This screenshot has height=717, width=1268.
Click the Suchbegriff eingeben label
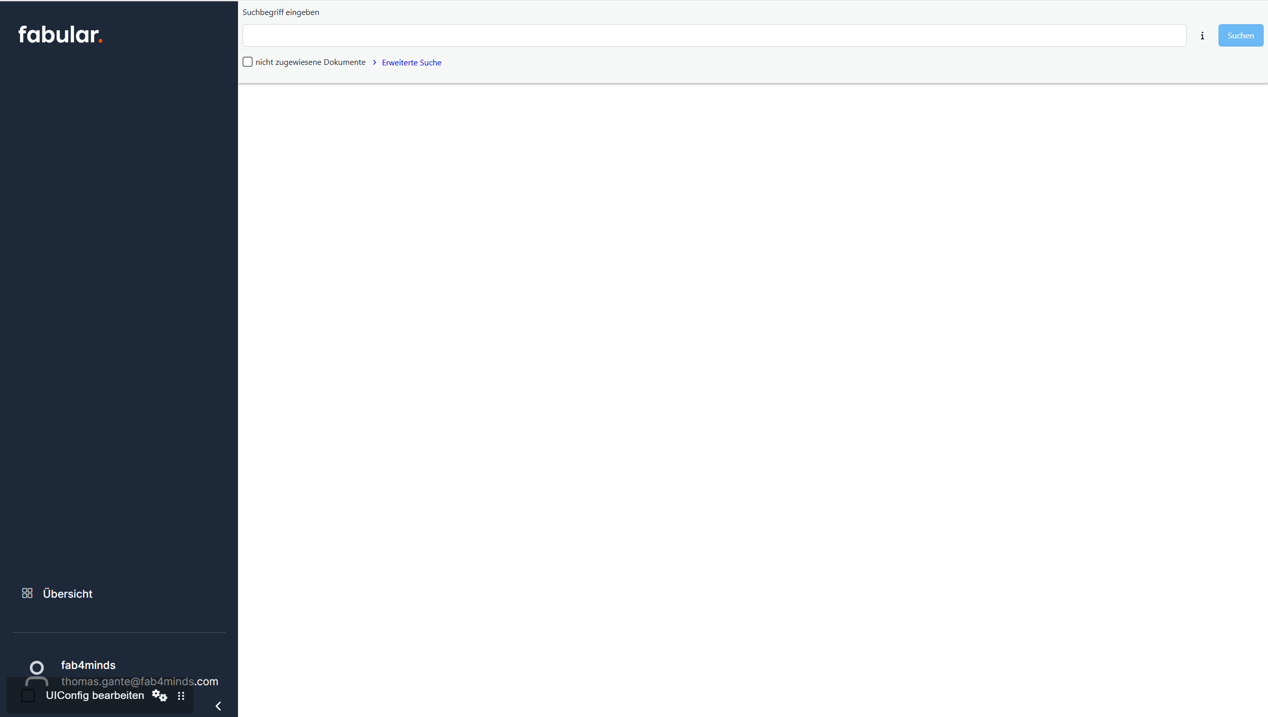pyautogui.click(x=280, y=12)
